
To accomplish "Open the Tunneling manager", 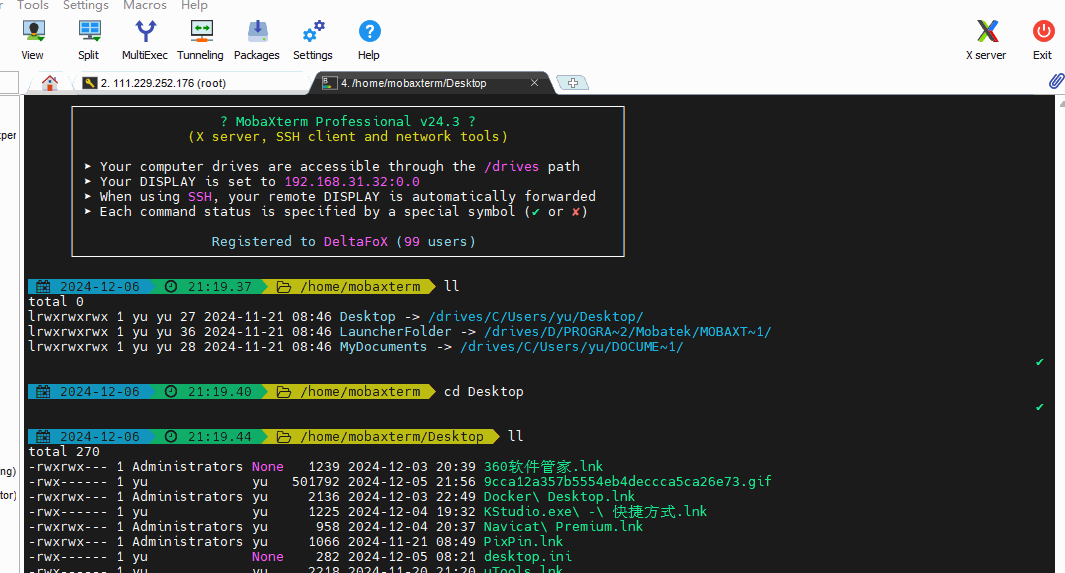I will pos(200,39).
